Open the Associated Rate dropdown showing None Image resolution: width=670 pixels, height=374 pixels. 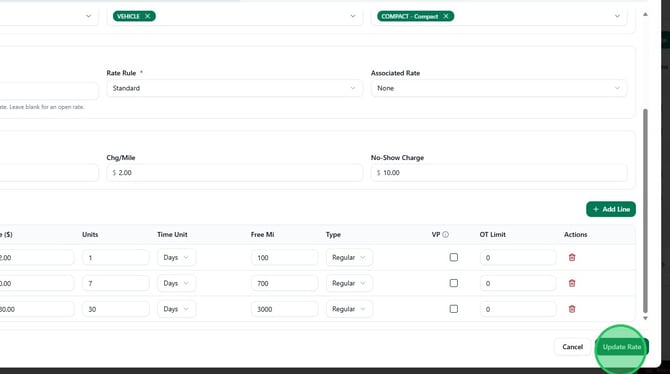pyautogui.click(x=499, y=88)
